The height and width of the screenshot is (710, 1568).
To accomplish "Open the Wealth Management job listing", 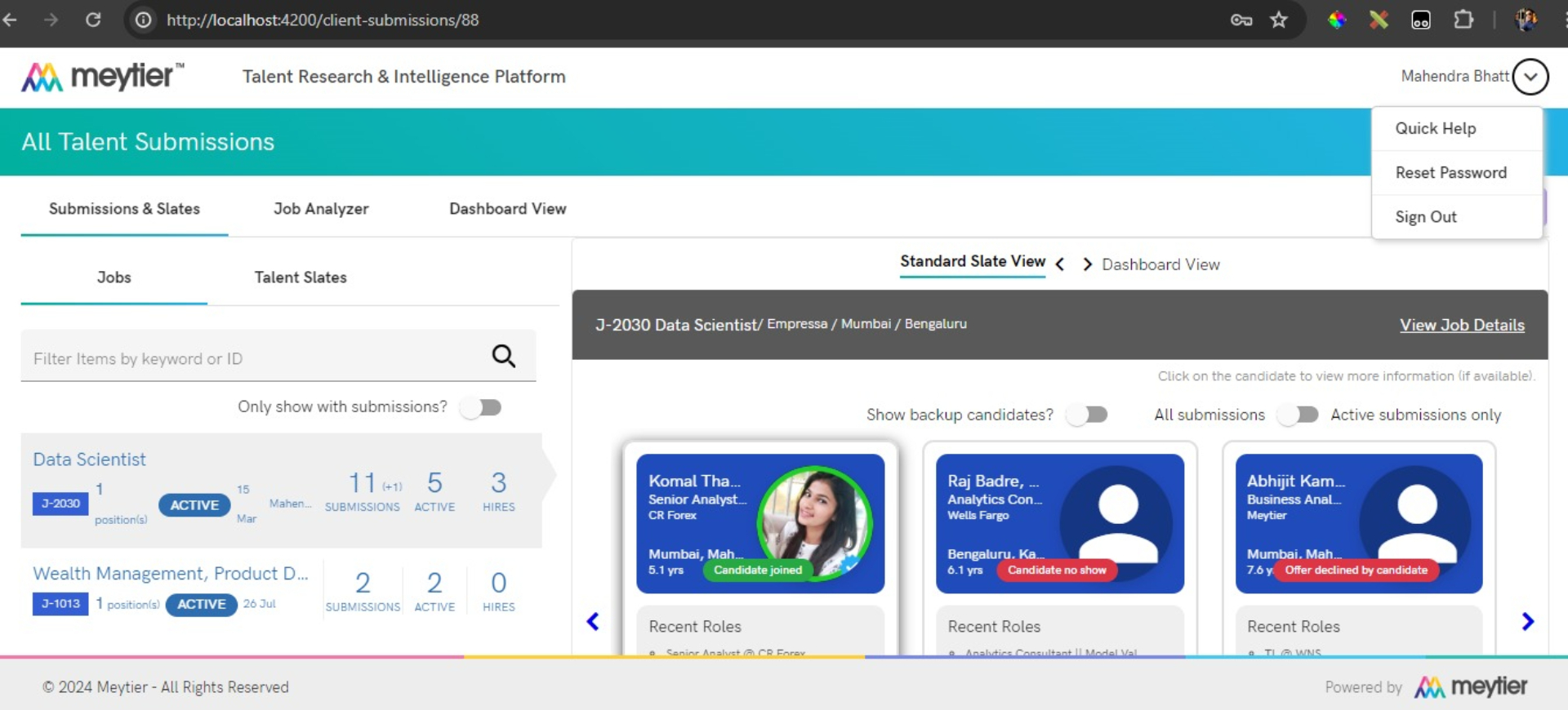I will coord(171,574).
